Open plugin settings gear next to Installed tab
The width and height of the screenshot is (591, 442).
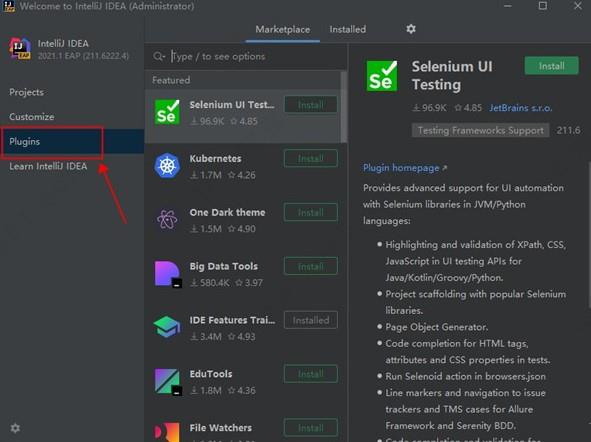point(411,29)
